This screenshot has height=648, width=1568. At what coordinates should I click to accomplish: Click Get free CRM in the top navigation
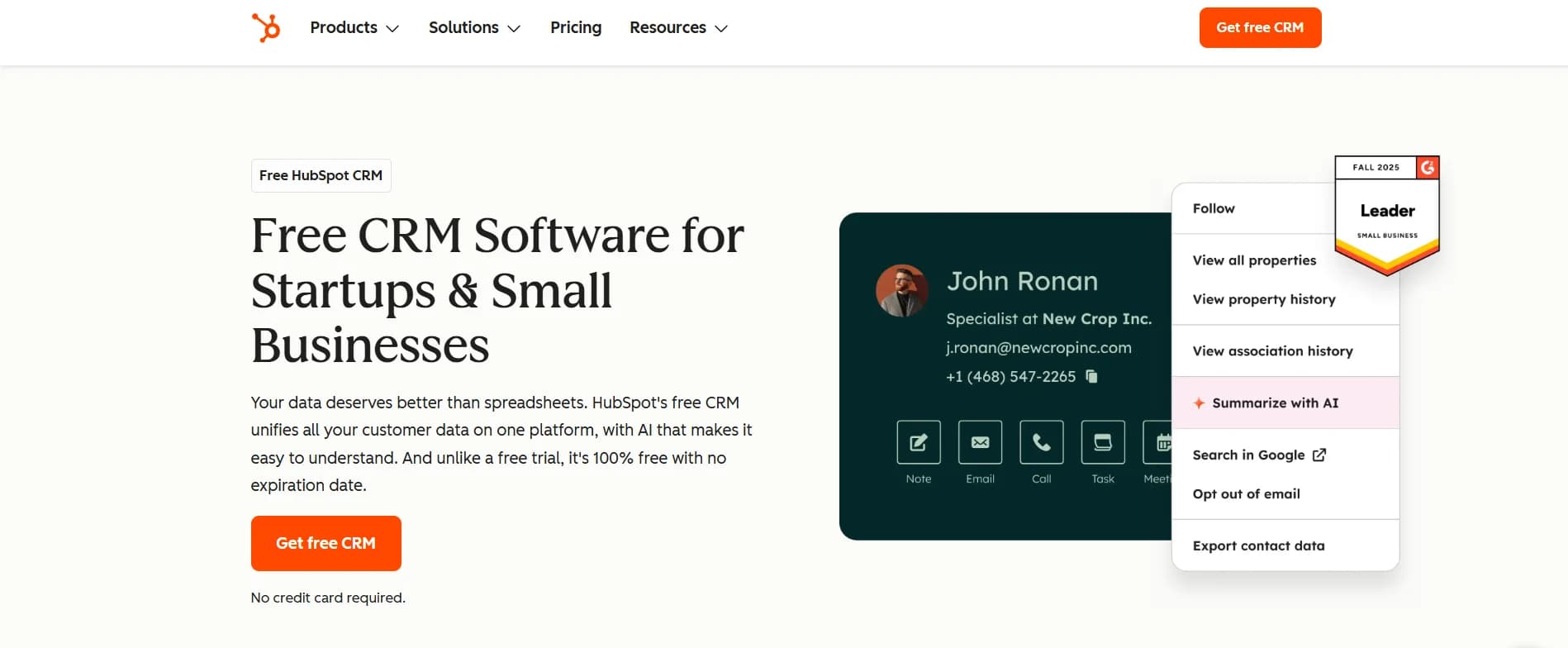pos(1260,27)
